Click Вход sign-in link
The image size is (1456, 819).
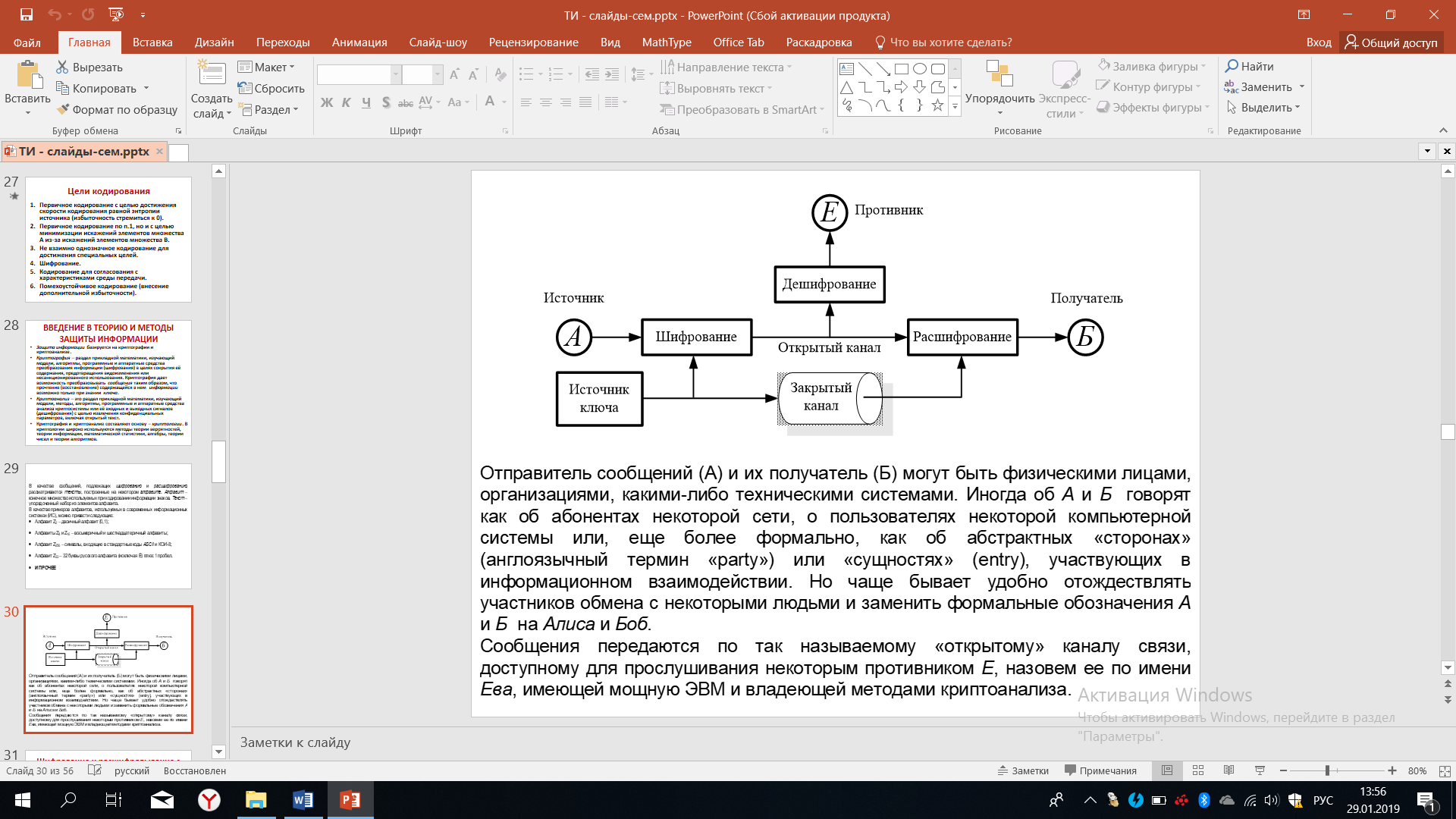[x=1319, y=42]
